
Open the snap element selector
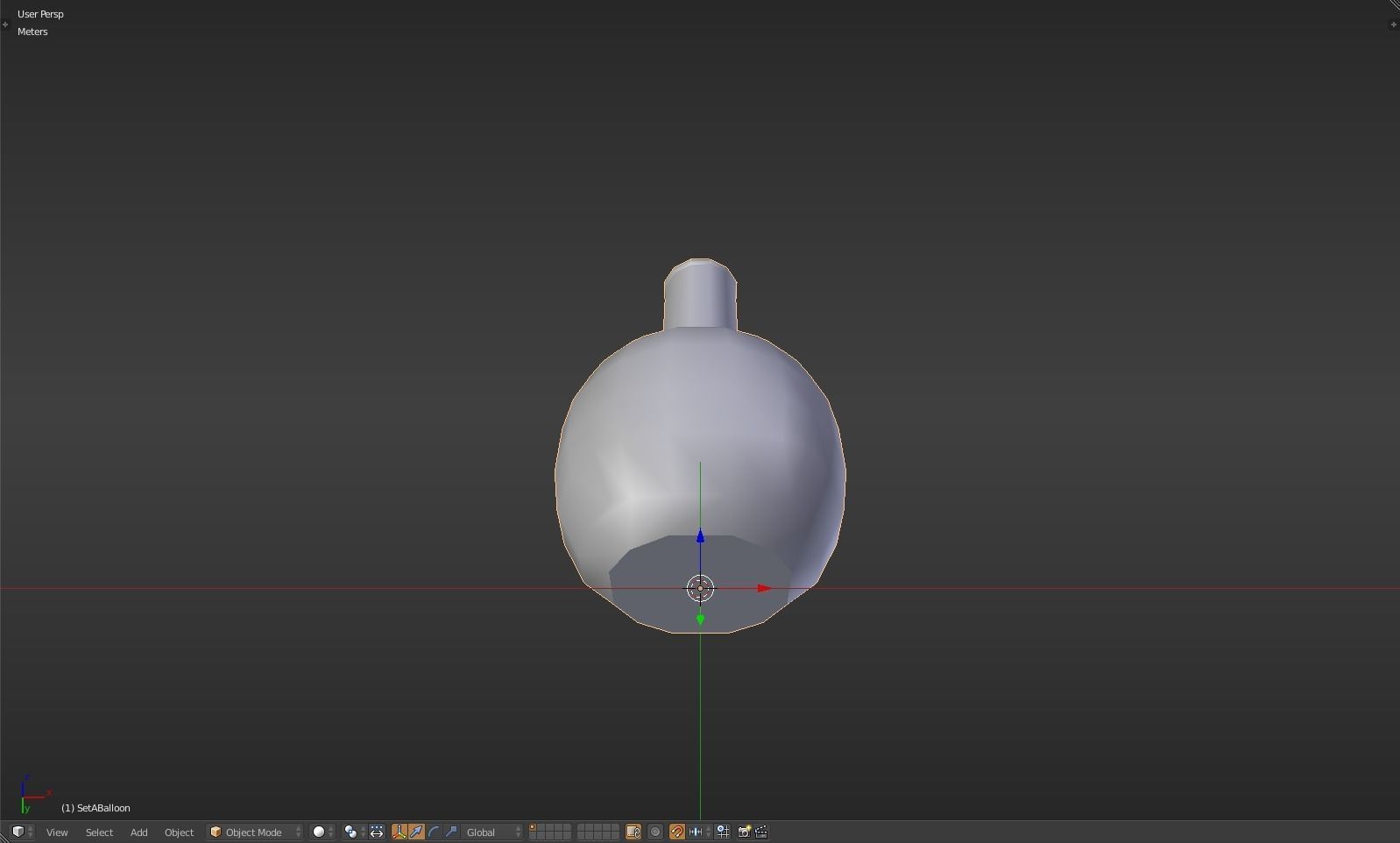pyautogui.click(x=699, y=832)
